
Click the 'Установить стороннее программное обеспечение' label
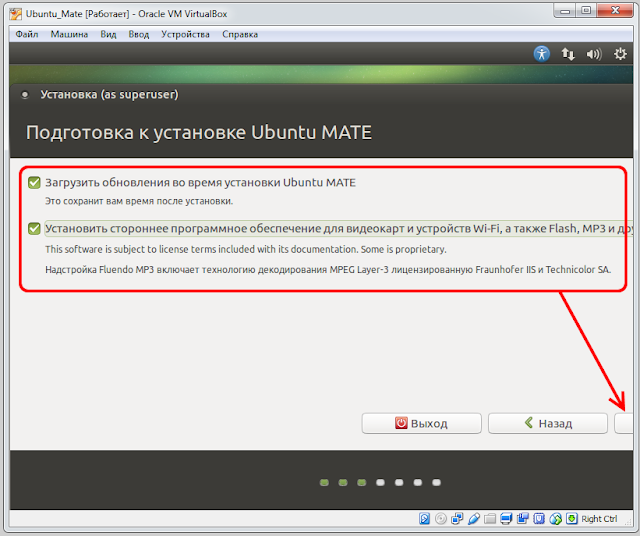pos(339,229)
